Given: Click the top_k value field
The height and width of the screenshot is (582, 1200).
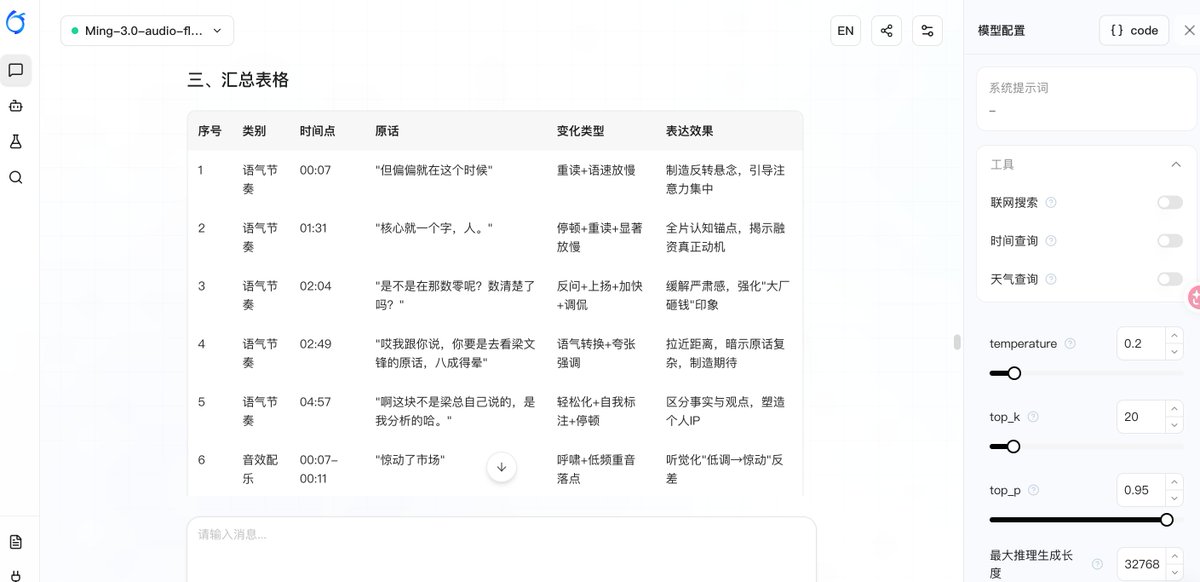Looking at the screenshot, I should click(1141, 417).
